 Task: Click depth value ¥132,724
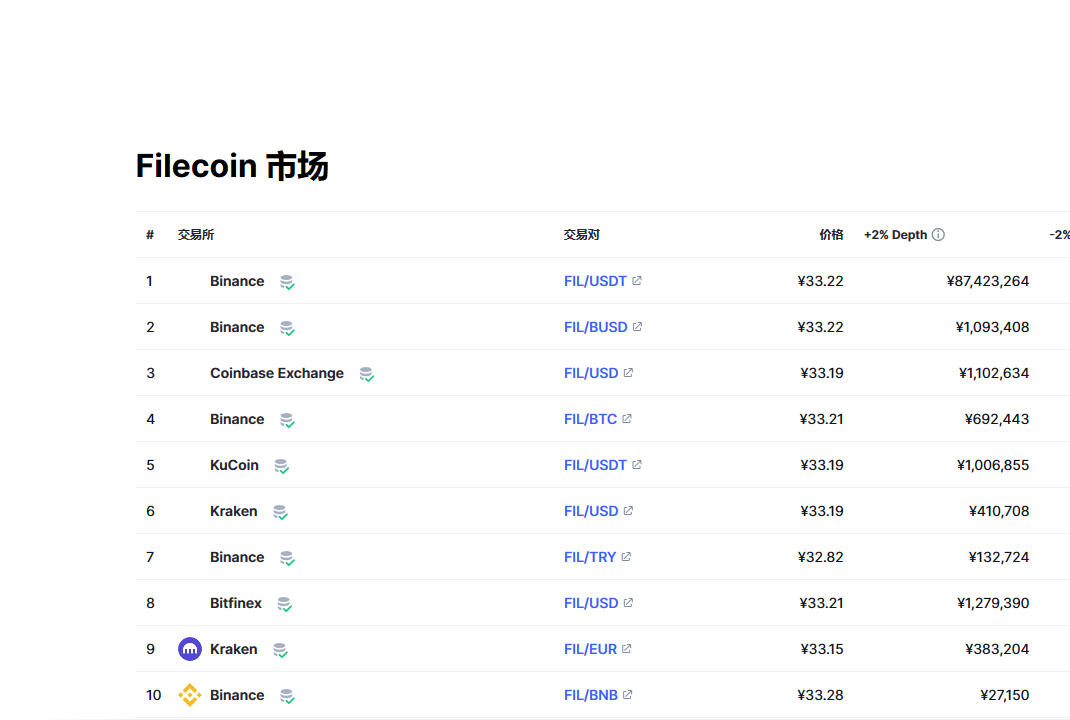(x=999, y=557)
